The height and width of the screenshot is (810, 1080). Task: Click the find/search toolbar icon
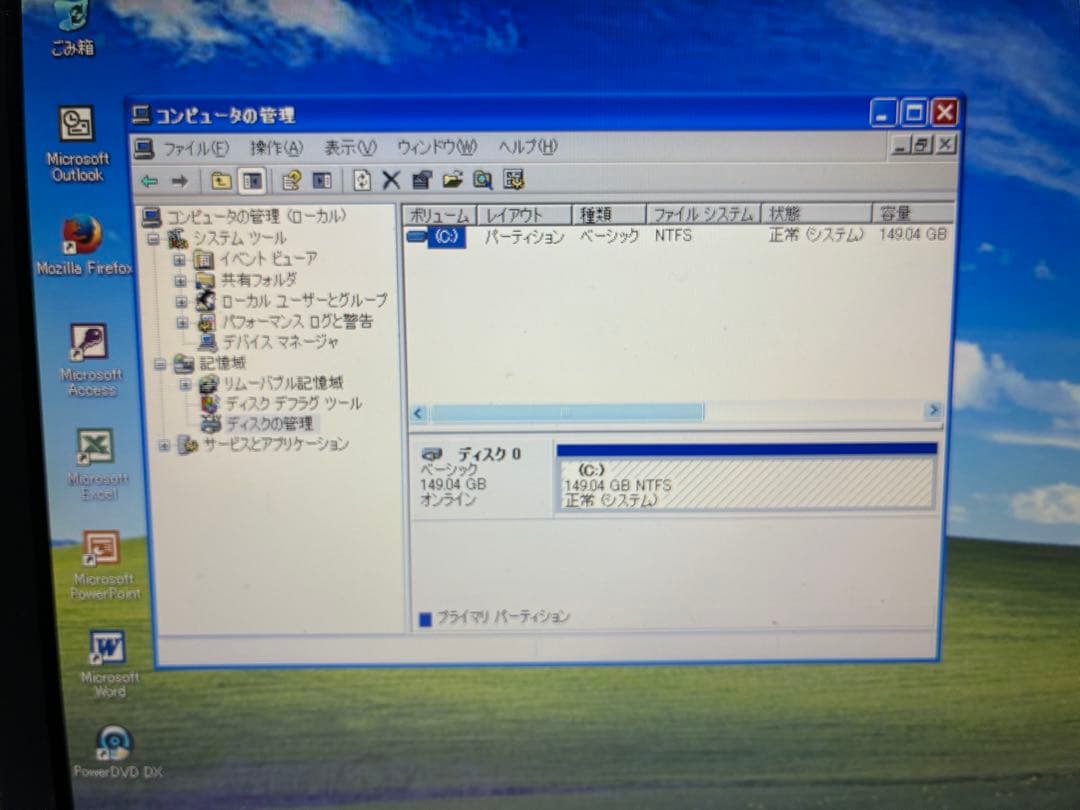481,180
